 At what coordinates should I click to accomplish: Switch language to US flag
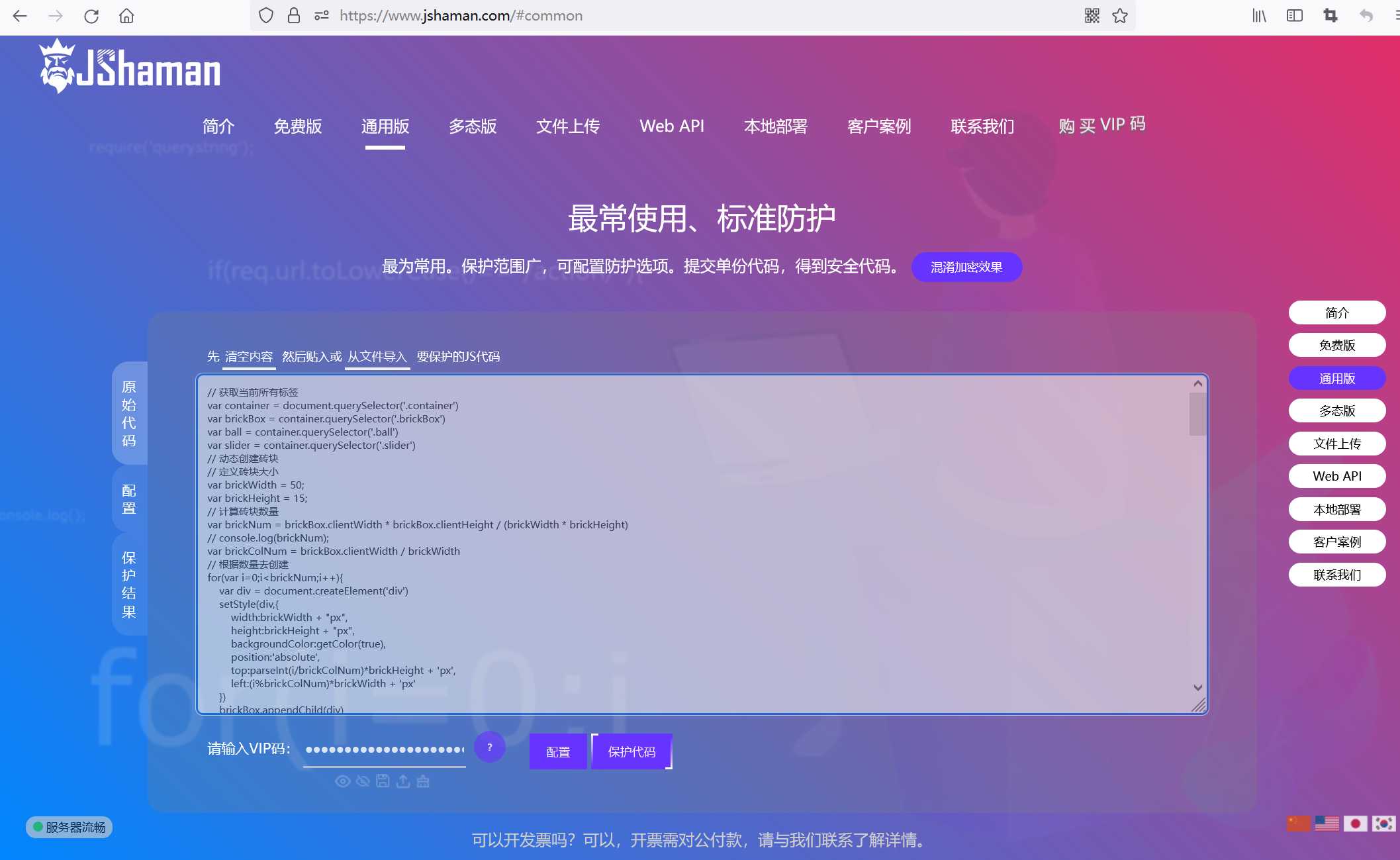pyautogui.click(x=1327, y=824)
